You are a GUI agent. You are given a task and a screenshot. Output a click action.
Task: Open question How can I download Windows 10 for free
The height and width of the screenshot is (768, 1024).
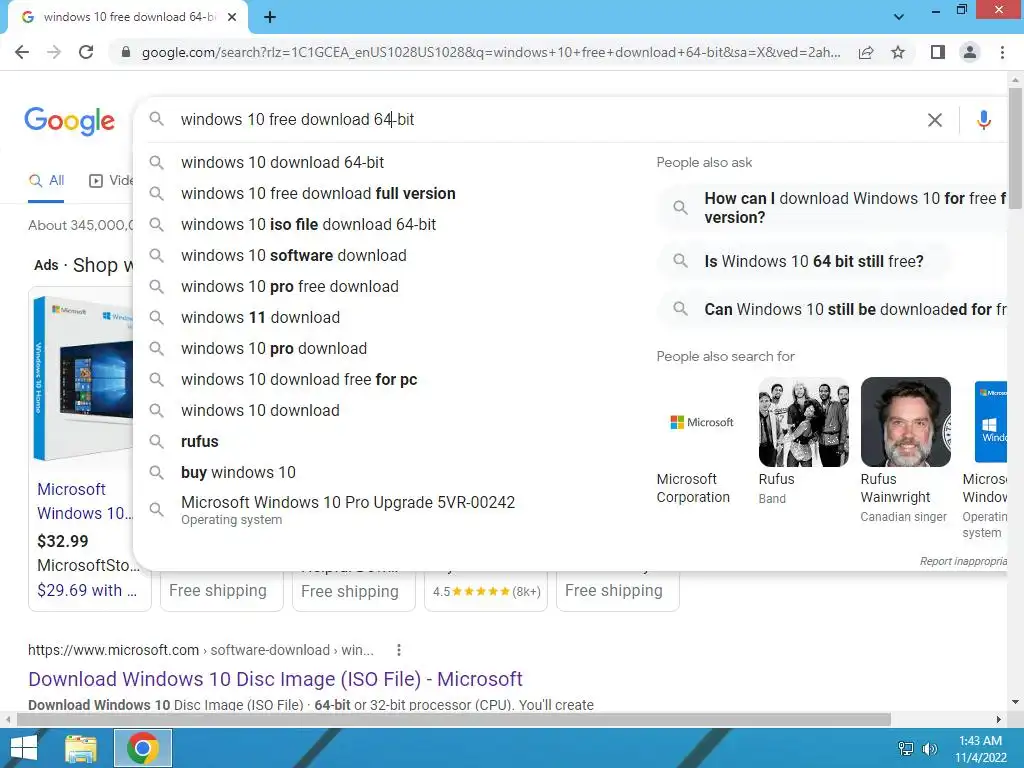[x=833, y=208]
